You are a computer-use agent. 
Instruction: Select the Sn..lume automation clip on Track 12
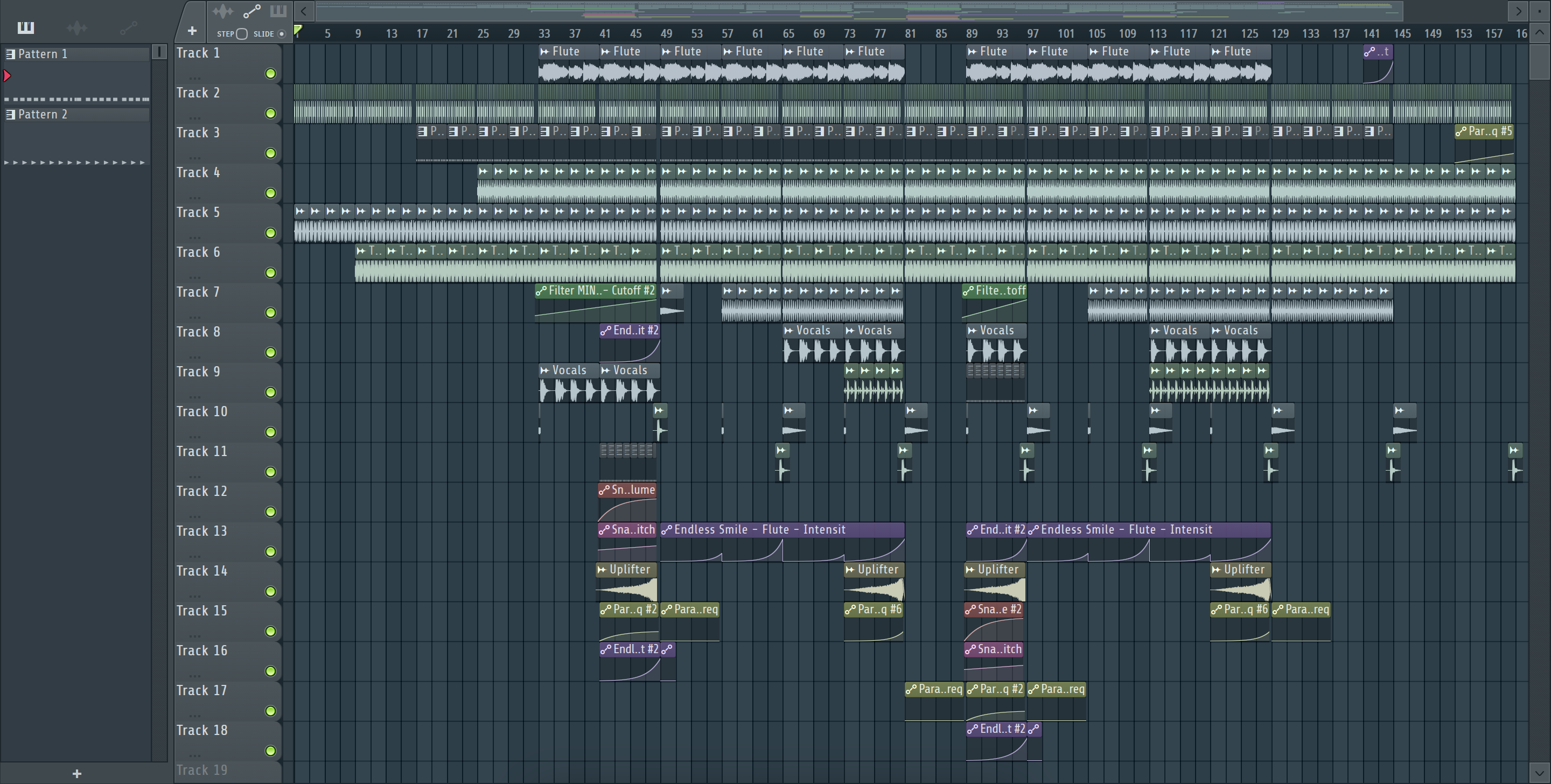point(627,502)
